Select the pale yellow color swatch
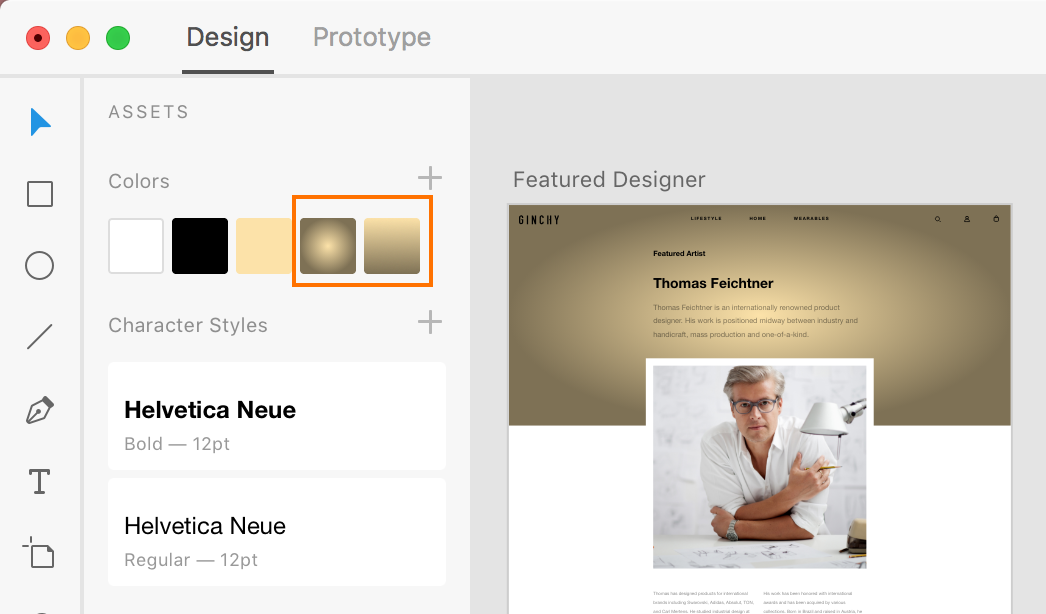Viewport: 1046px width, 614px height. click(264, 246)
